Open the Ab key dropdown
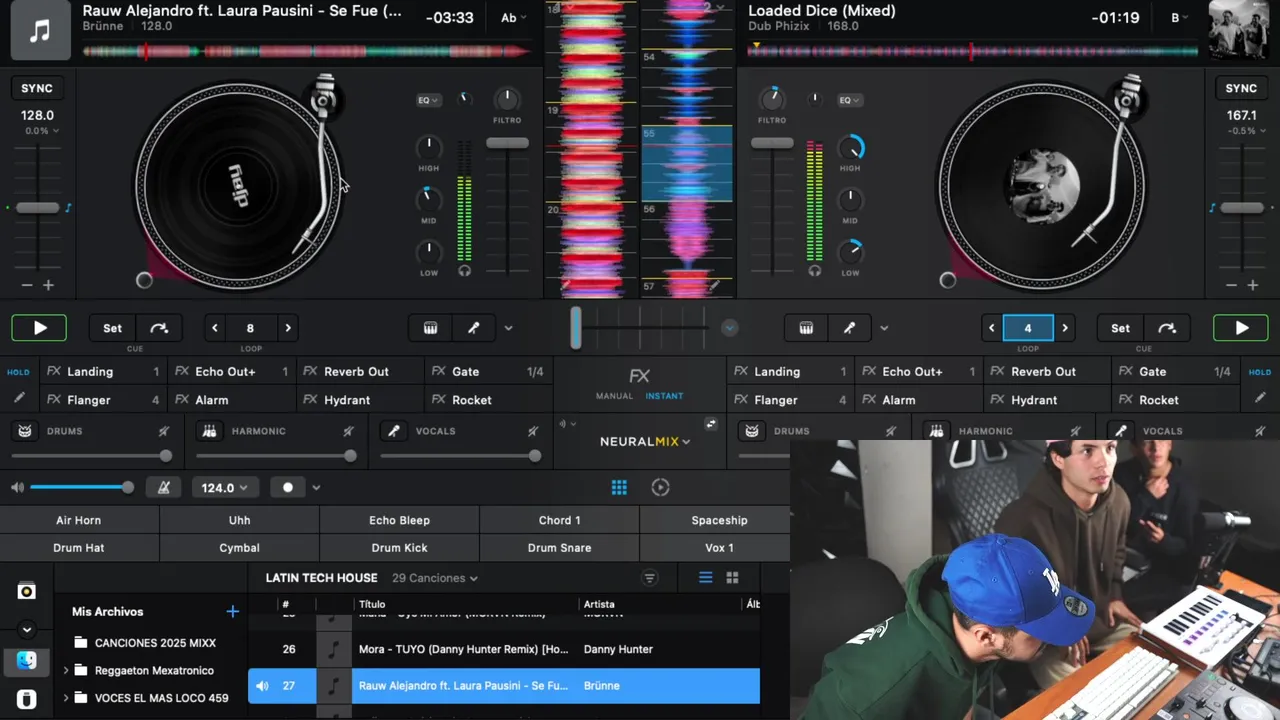1280x720 pixels. pos(513,18)
